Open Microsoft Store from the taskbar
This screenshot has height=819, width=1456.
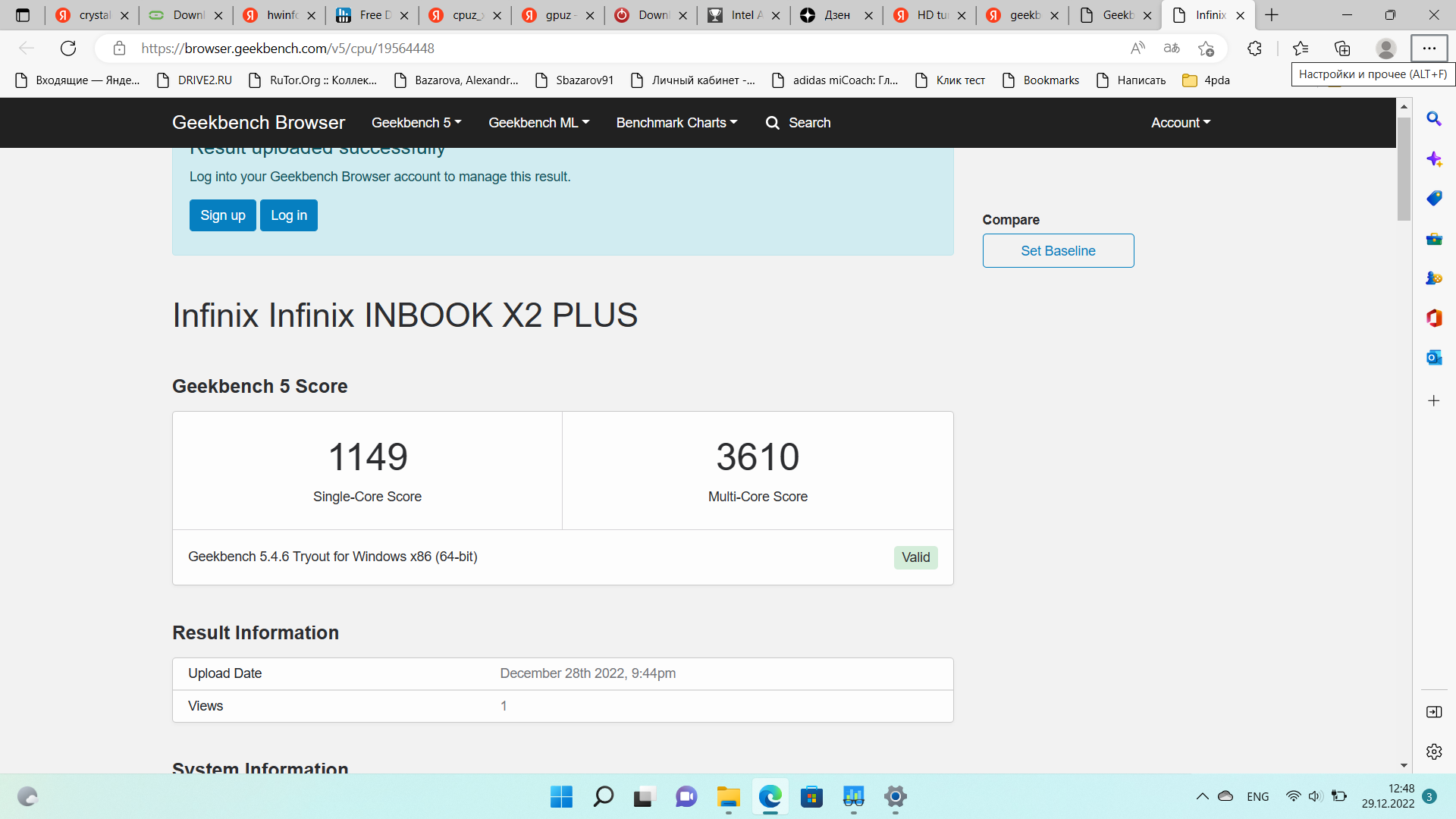tap(811, 797)
